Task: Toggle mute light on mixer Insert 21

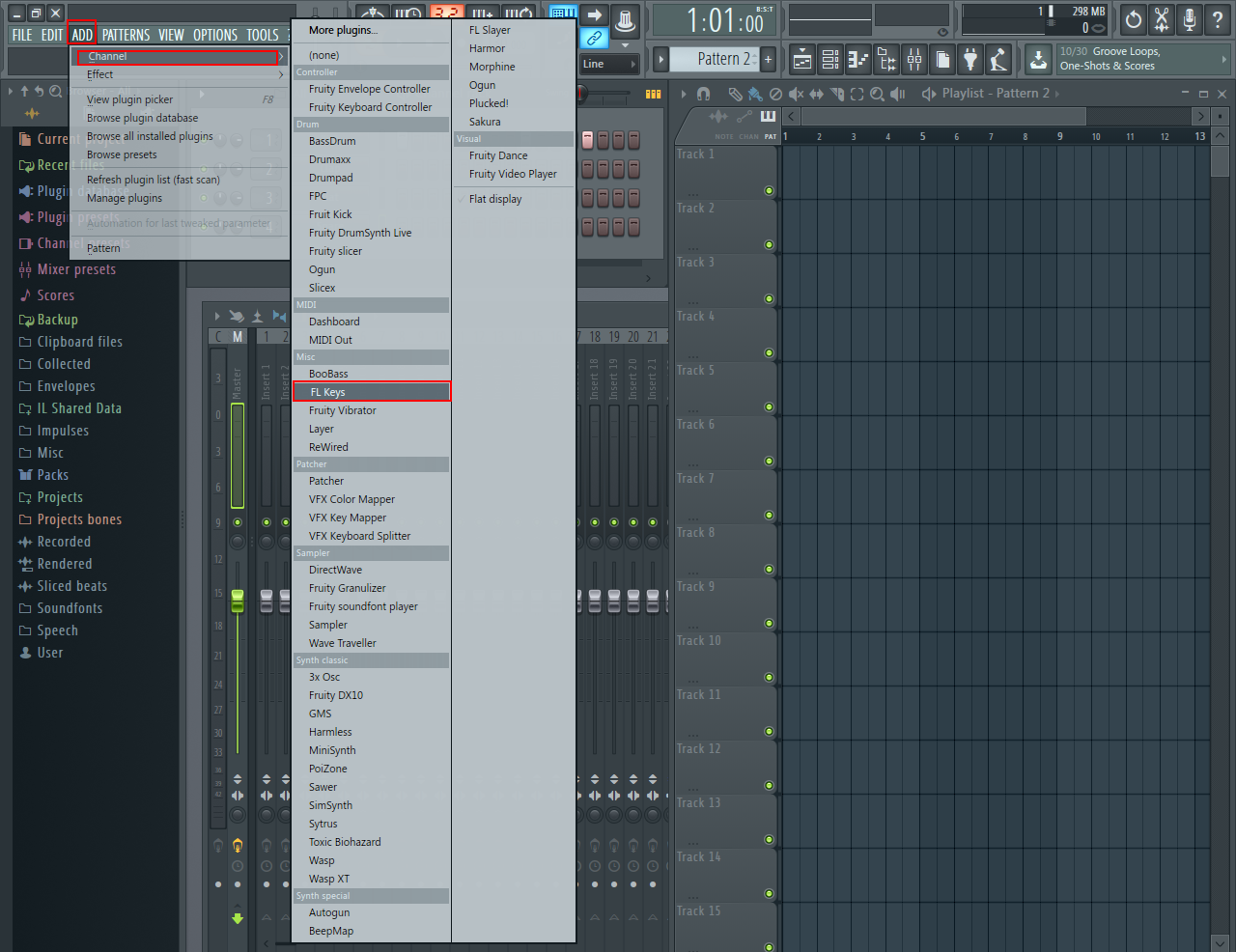Action: (x=653, y=522)
